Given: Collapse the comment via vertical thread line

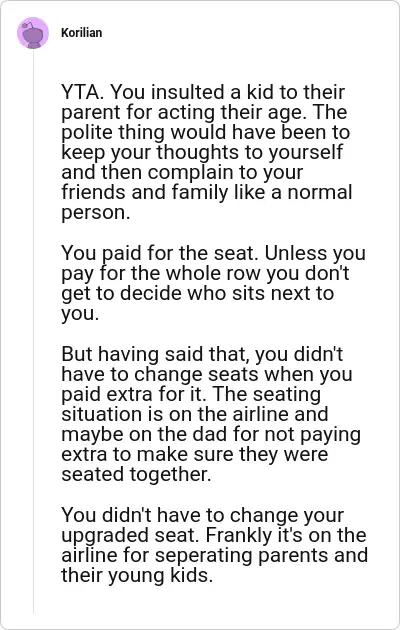Looking at the screenshot, I should (33, 331).
